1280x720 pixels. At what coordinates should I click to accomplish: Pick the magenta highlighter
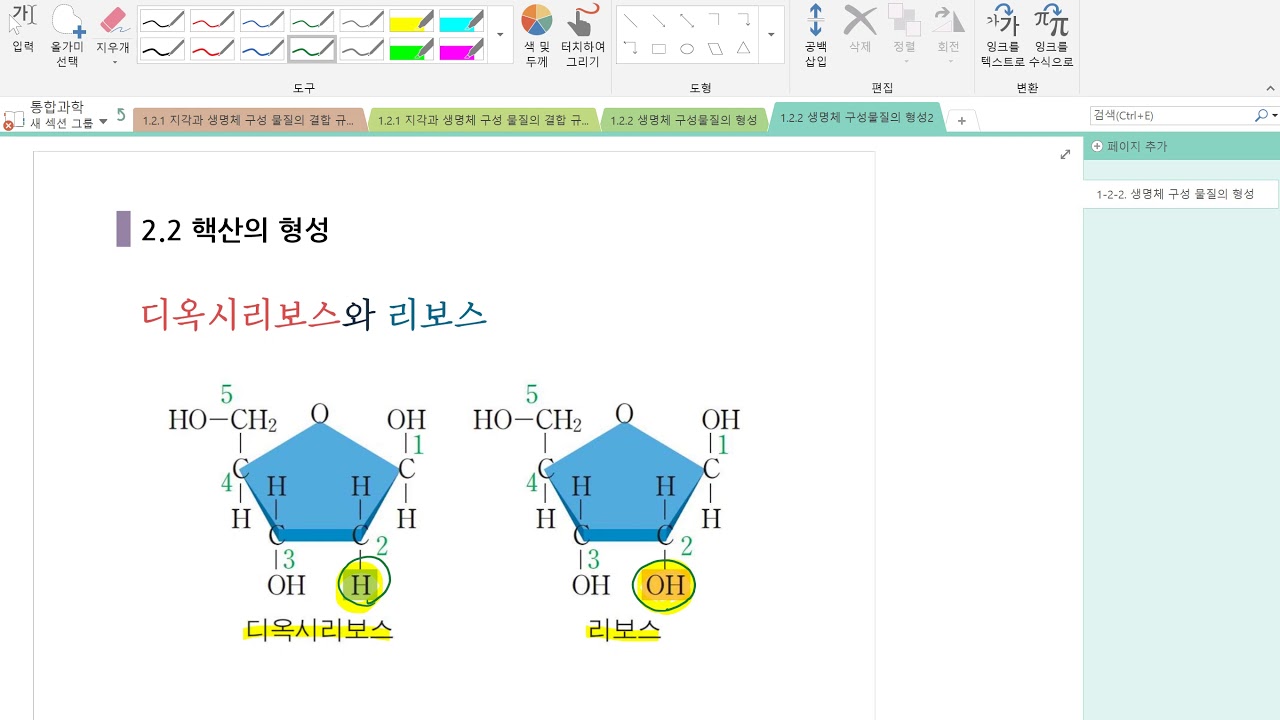[461, 49]
